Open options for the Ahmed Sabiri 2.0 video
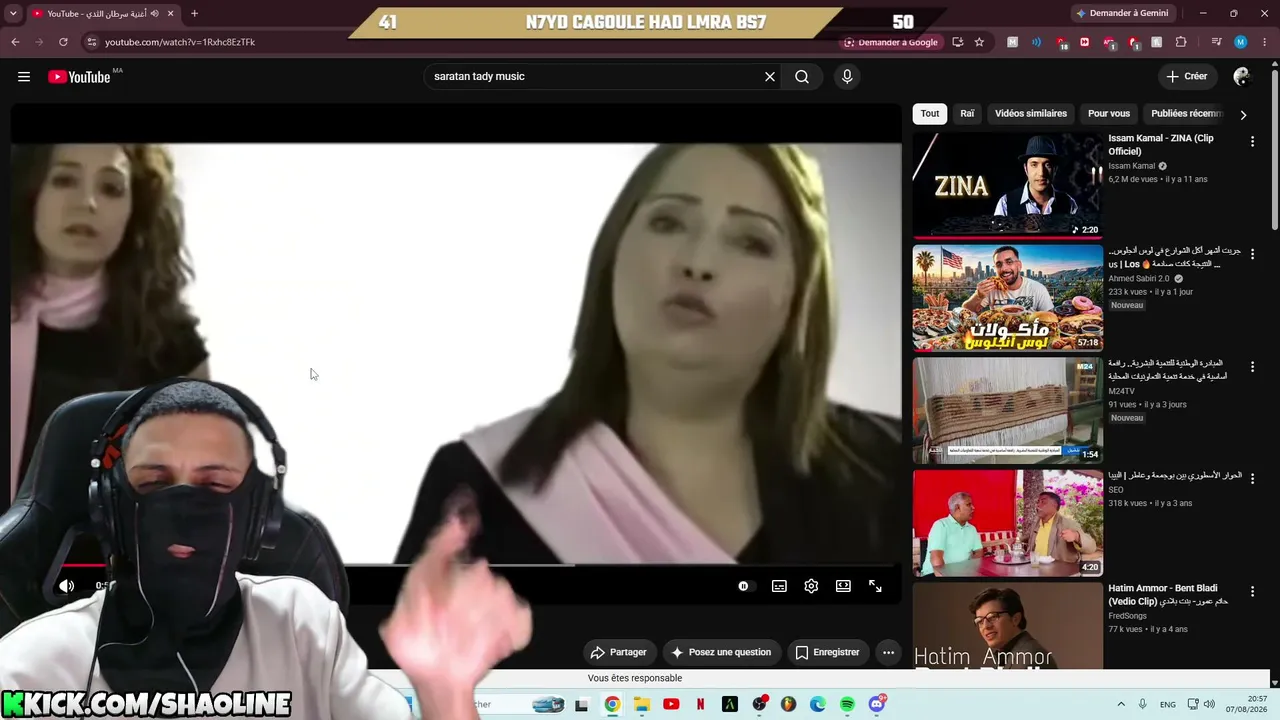This screenshot has width=1280, height=720. 1252,254
